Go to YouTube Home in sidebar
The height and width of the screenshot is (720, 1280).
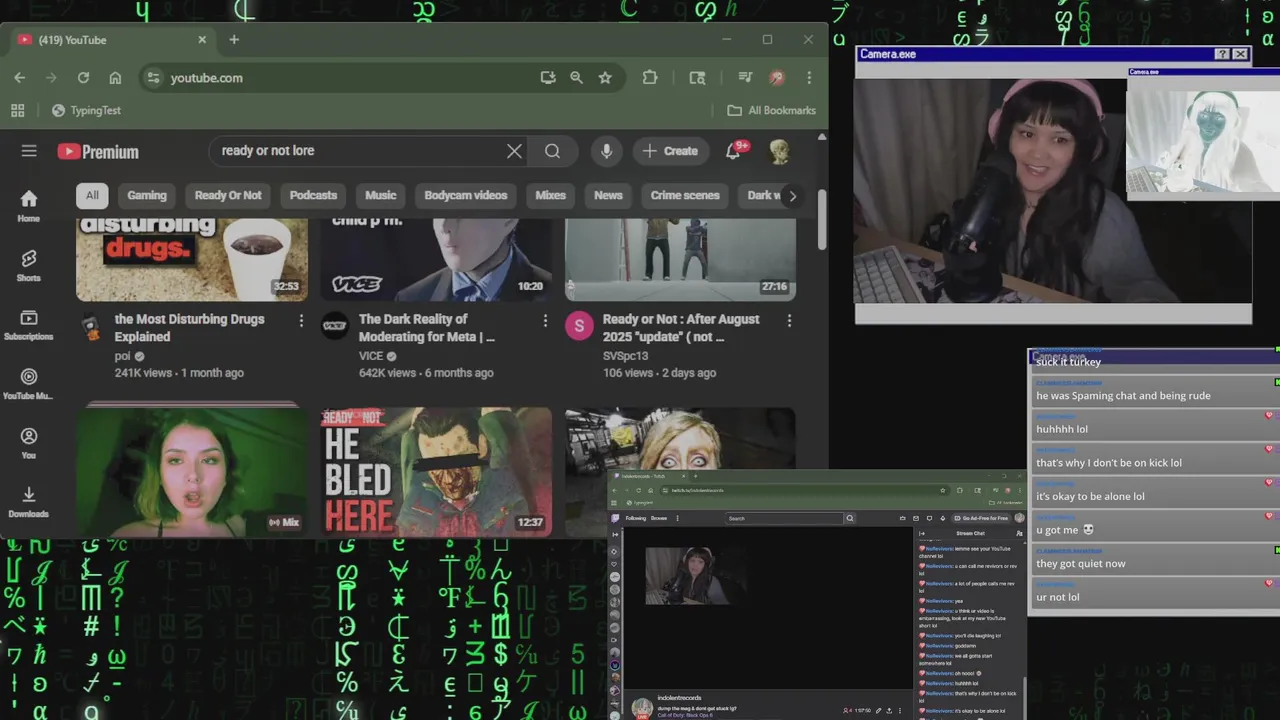(x=29, y=206)
